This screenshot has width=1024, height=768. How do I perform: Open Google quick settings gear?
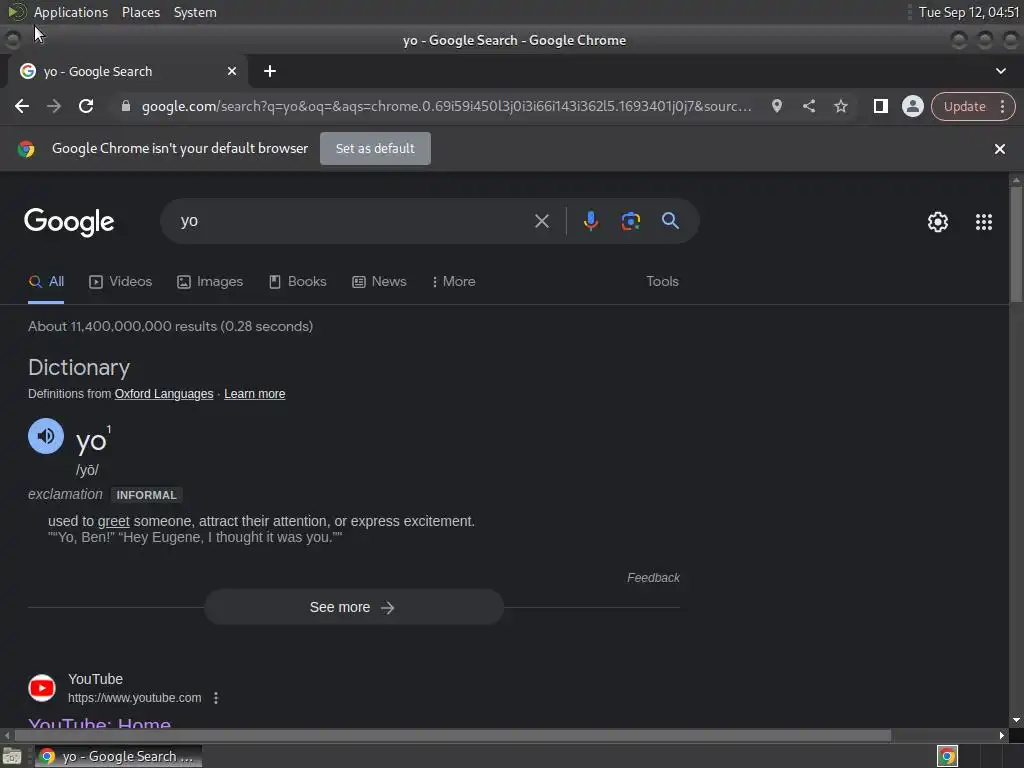[x=938, y=222]
